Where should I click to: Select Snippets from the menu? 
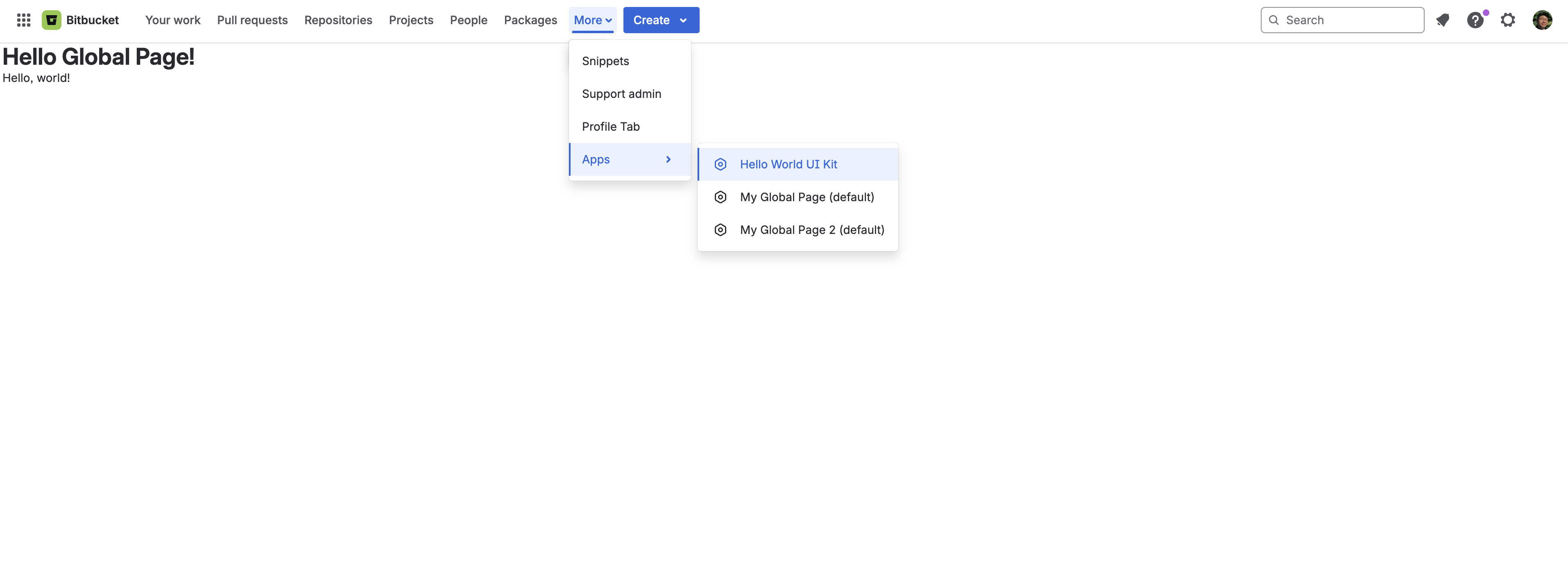[605, 61]
